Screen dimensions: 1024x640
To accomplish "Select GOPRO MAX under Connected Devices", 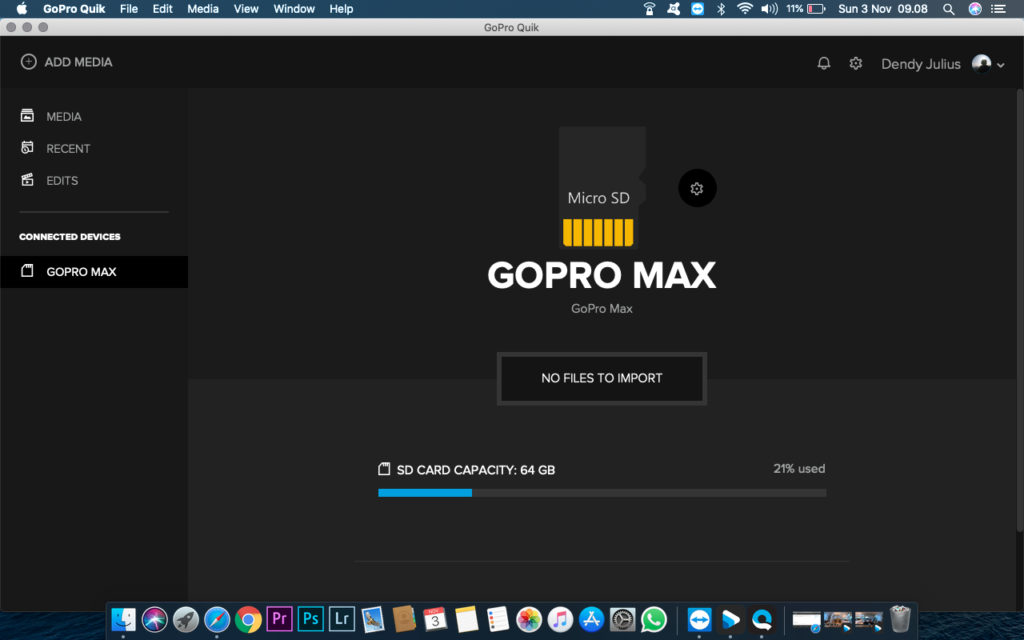I will [x=82, y=271].
